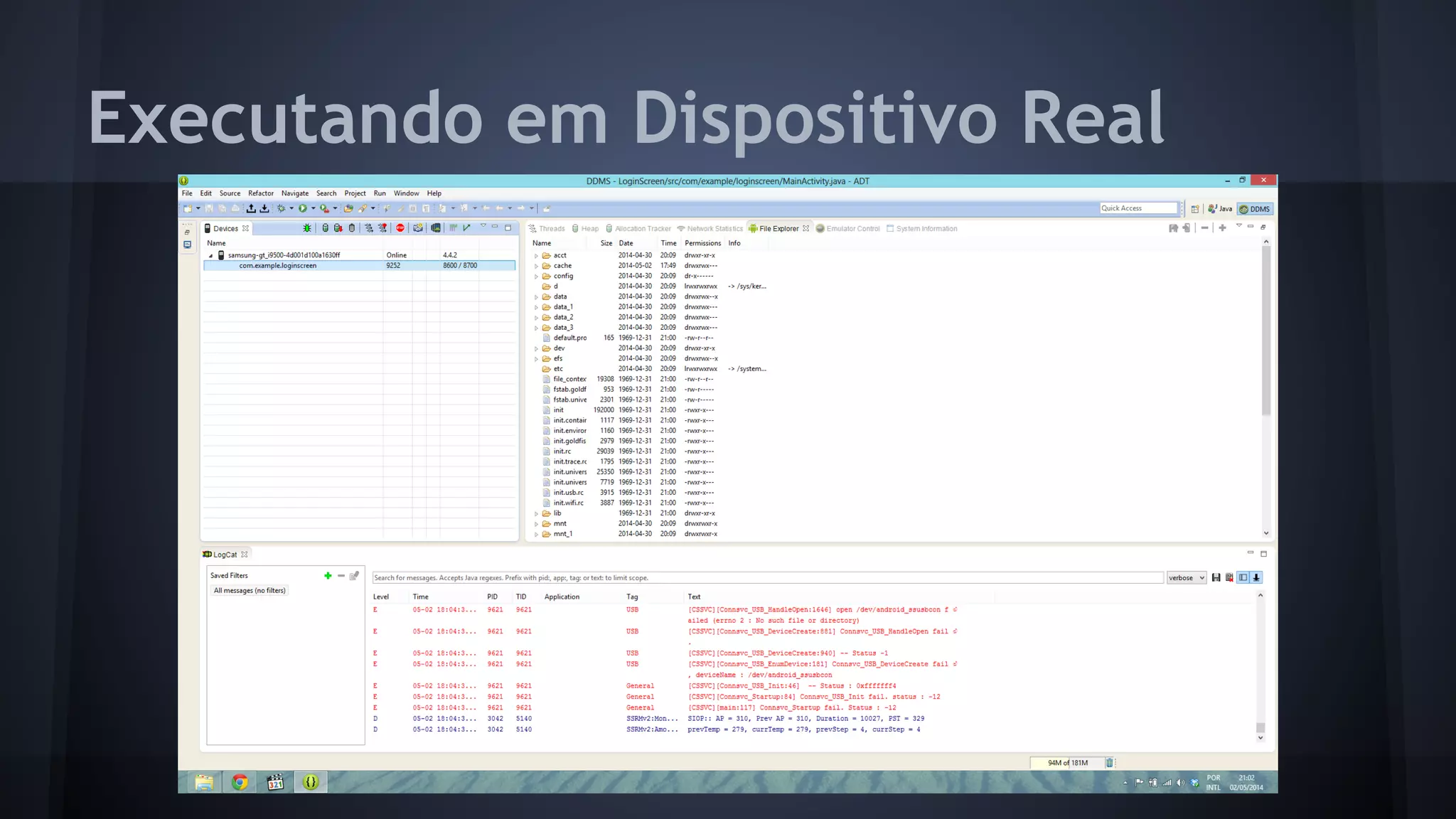
Task: Click LogCat vertical scrollbar thumb
Action: click(x=1260, y=727)
